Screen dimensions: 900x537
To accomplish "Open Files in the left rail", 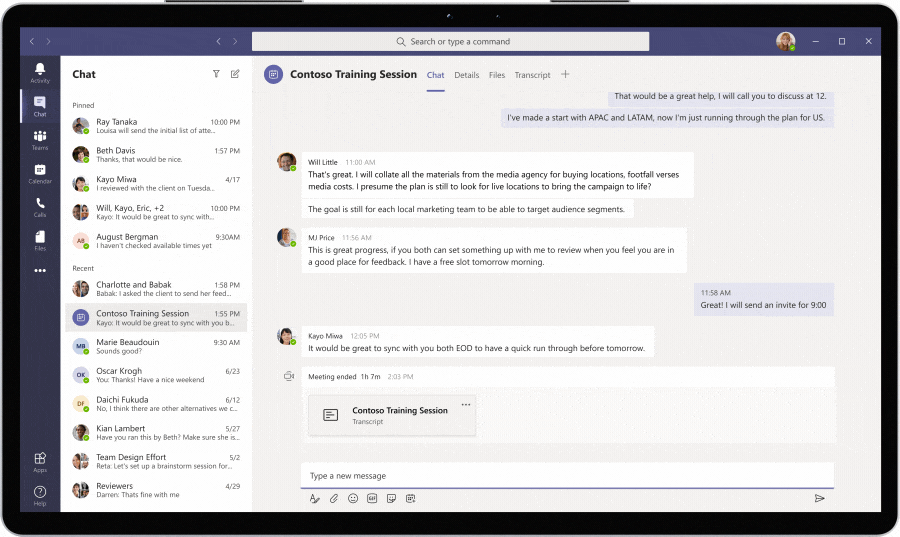I will tap(40, 240).
